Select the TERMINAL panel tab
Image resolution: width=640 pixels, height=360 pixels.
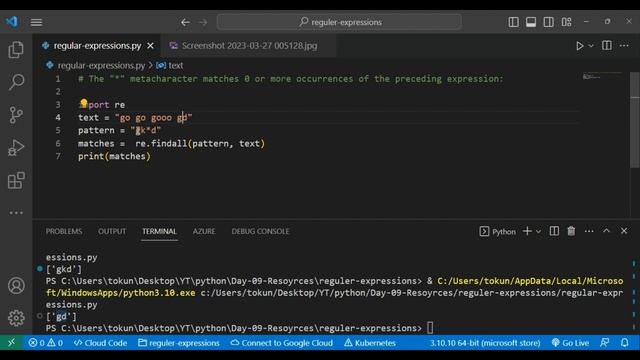159,231
